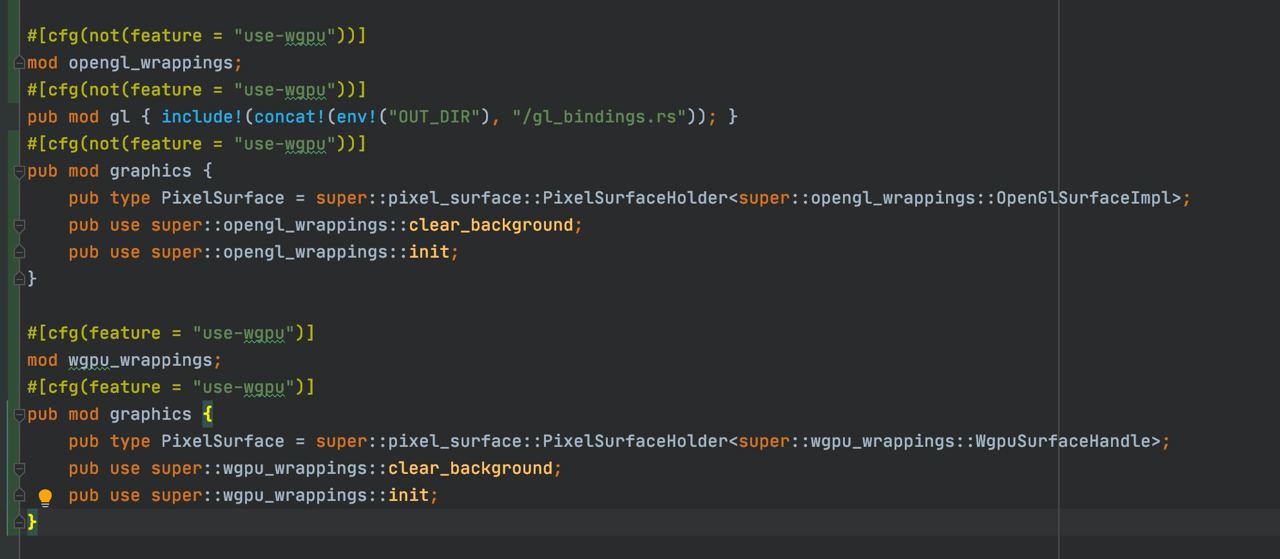Click 'WgpuSurfaceHandle' type name
The height and width of the screenshot is (559, 1280).
click(1063, 441)
